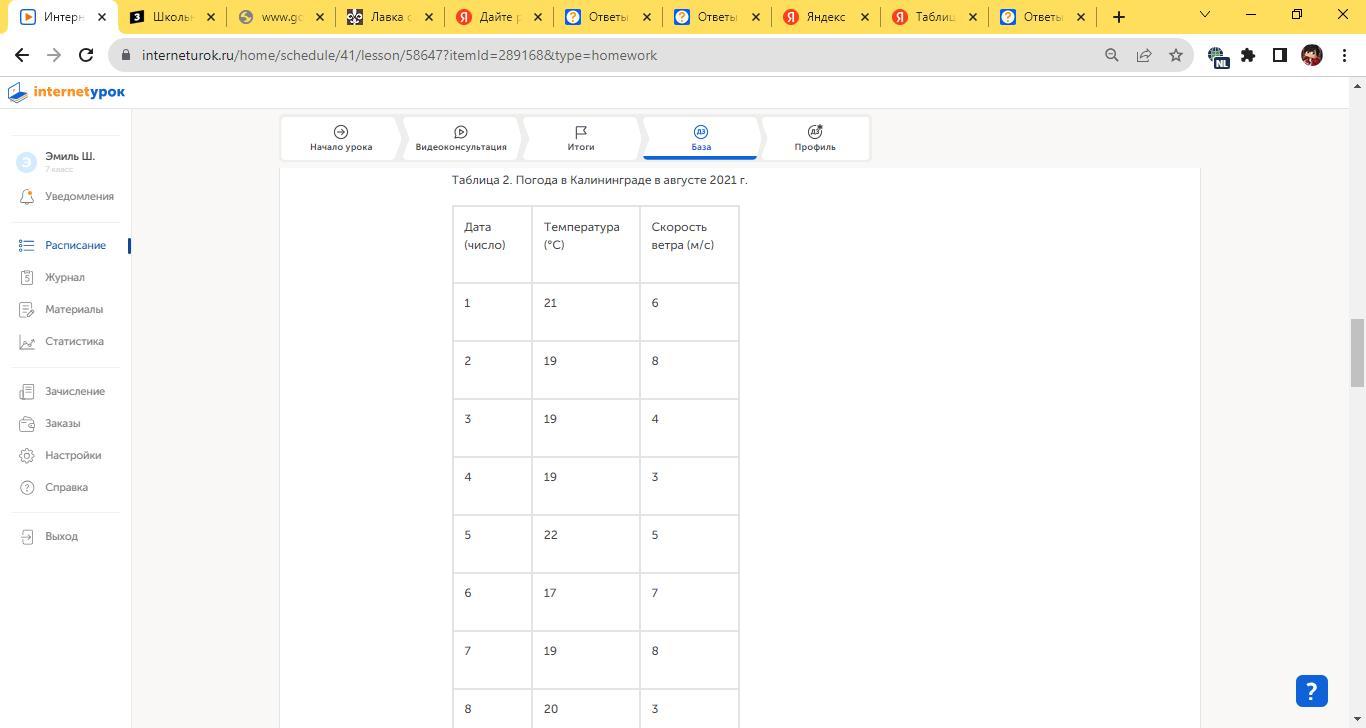The height and width of the screenshot is (728, 1366).
Task: Open Статистика chart icon
Action: [27, 342]
